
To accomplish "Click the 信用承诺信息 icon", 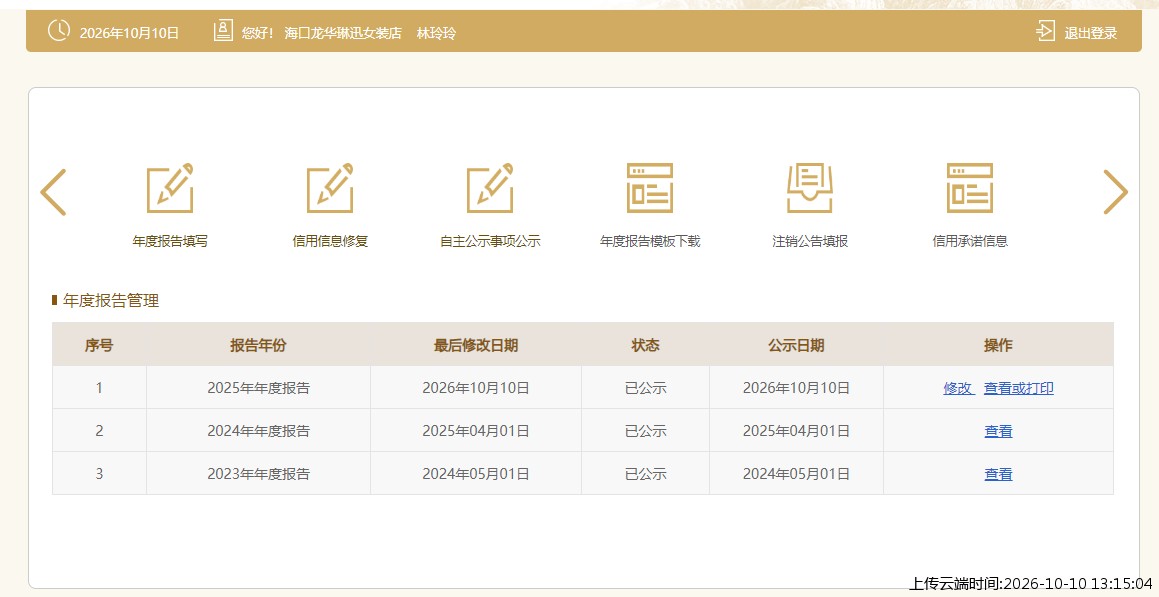I will (x=970, y=188).
